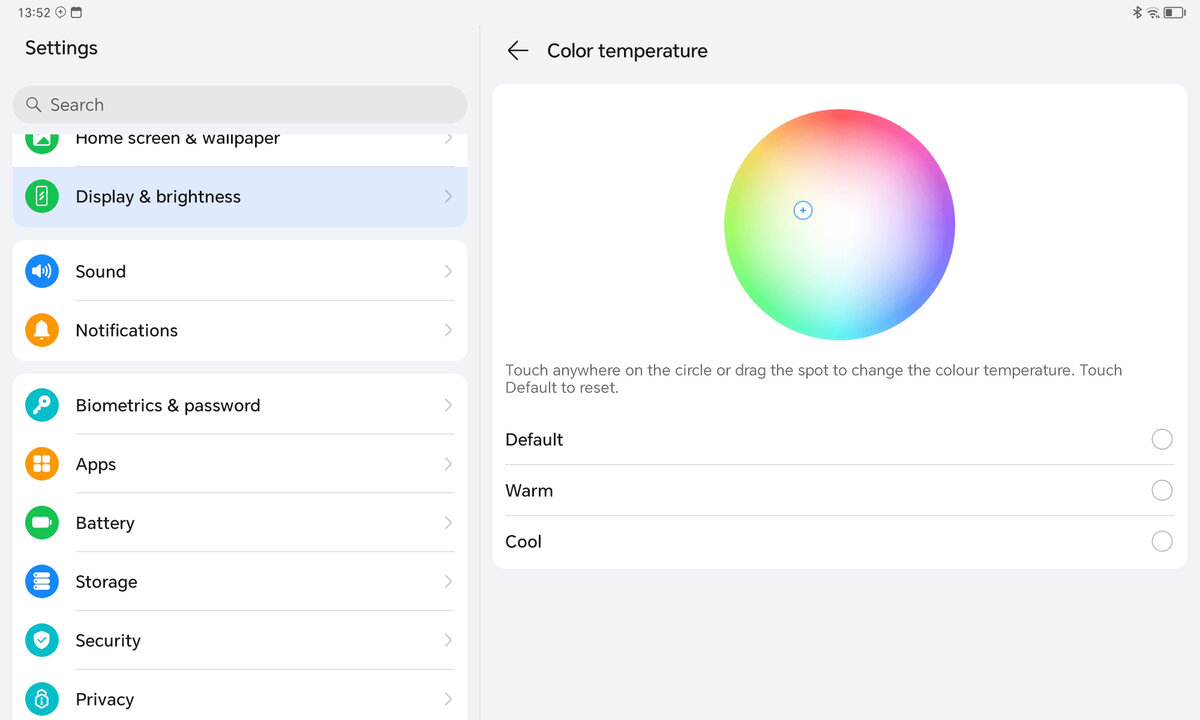
Task: Click the blue Sound speaker icon
Action: 42,271
